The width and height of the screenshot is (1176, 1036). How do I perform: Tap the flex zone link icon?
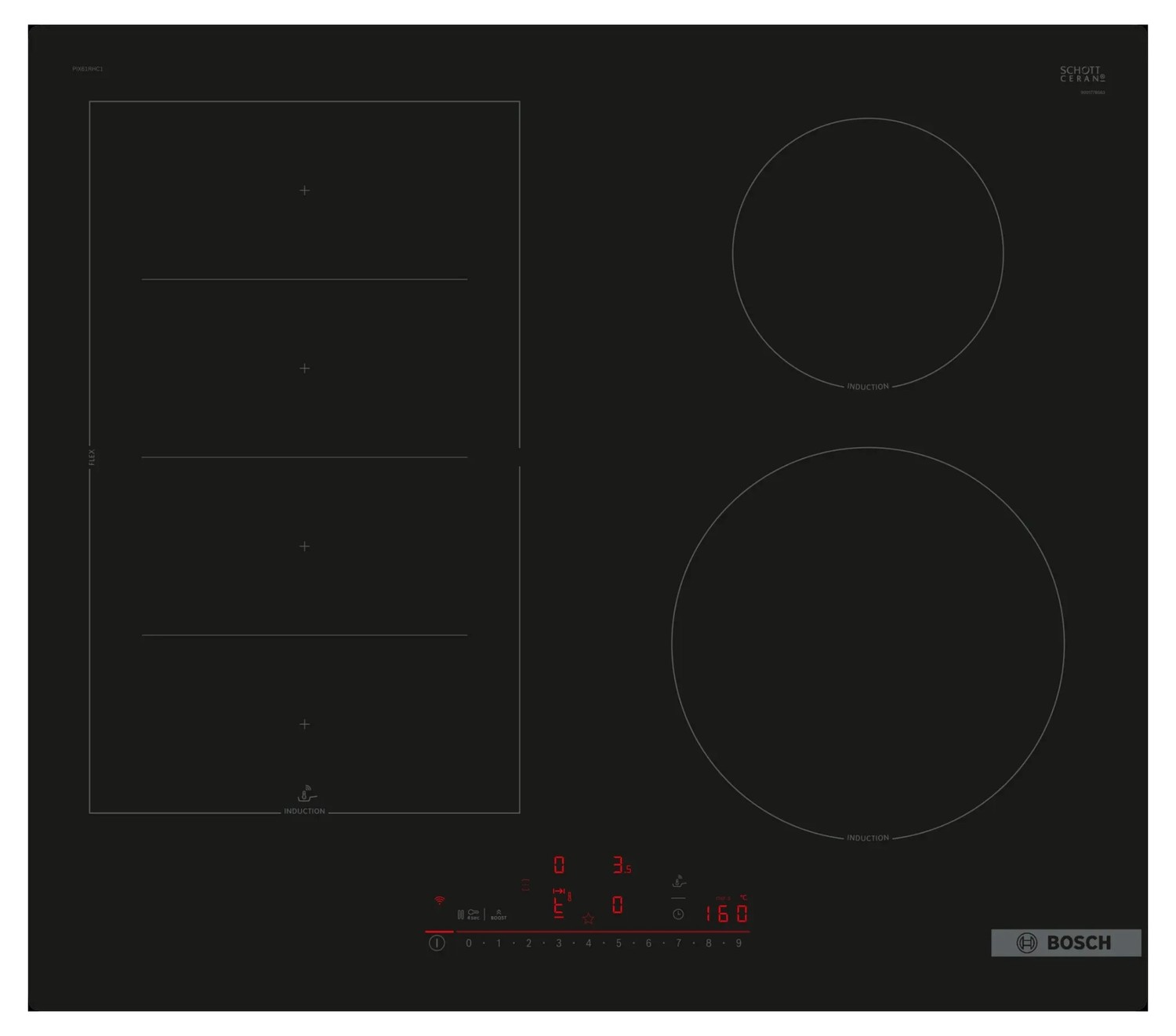[525, 885]
